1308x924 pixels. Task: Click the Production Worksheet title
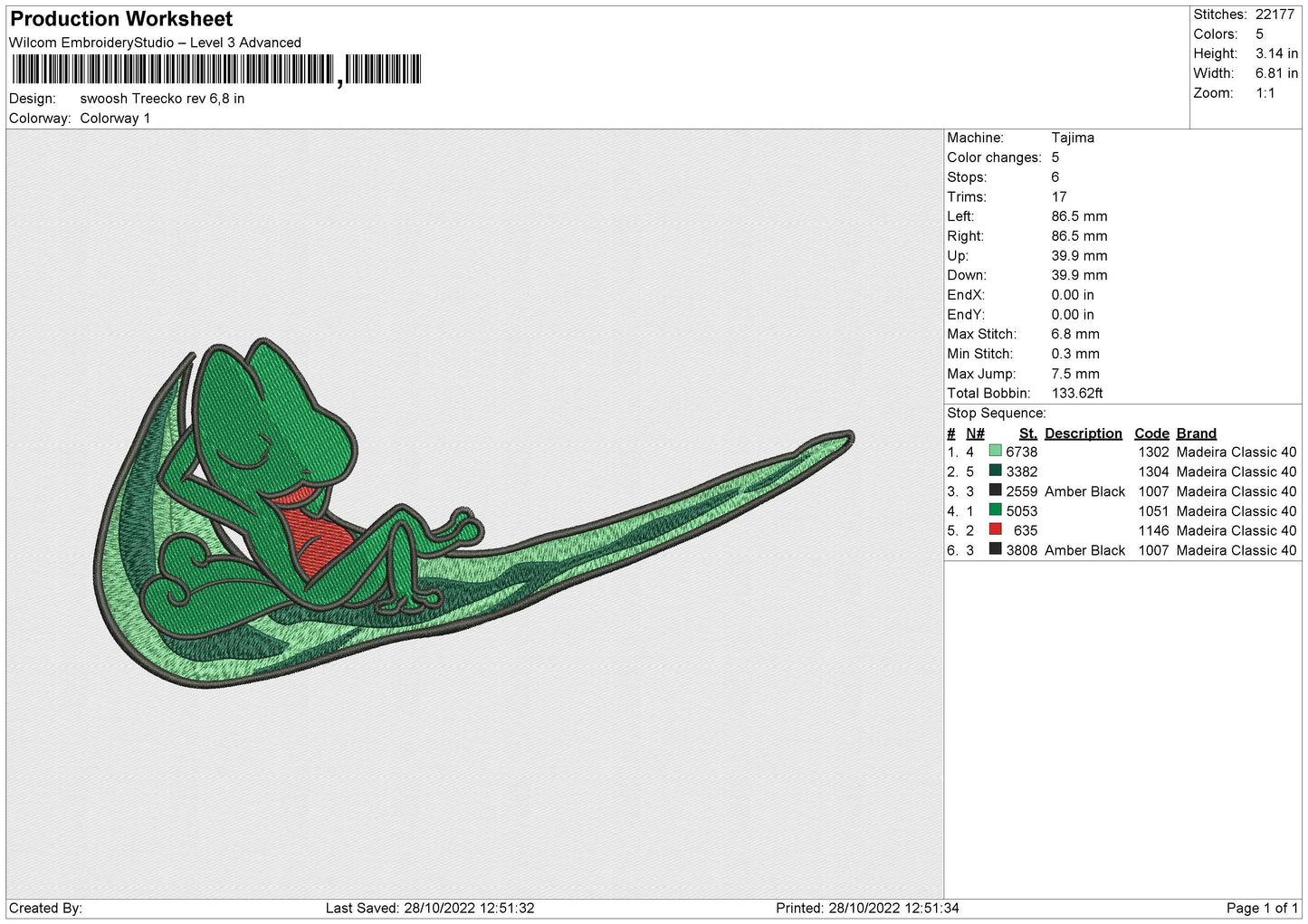[121, 19]
